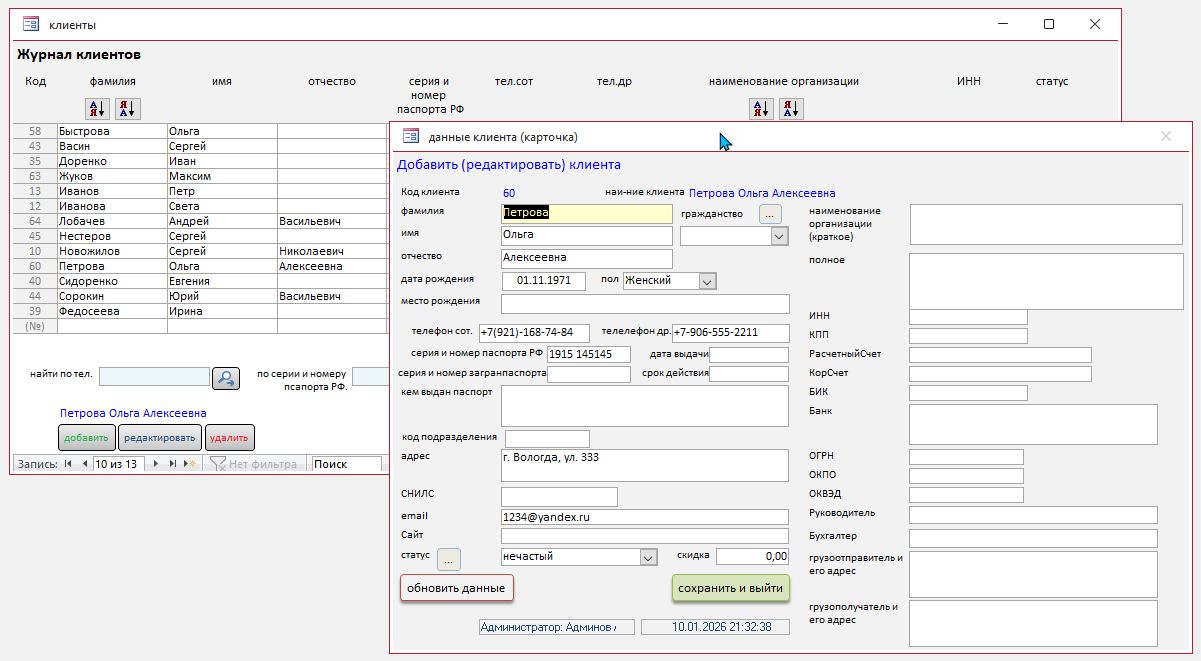Go to next record in navigation bar
1201x661 pixels.
(155, 464)
